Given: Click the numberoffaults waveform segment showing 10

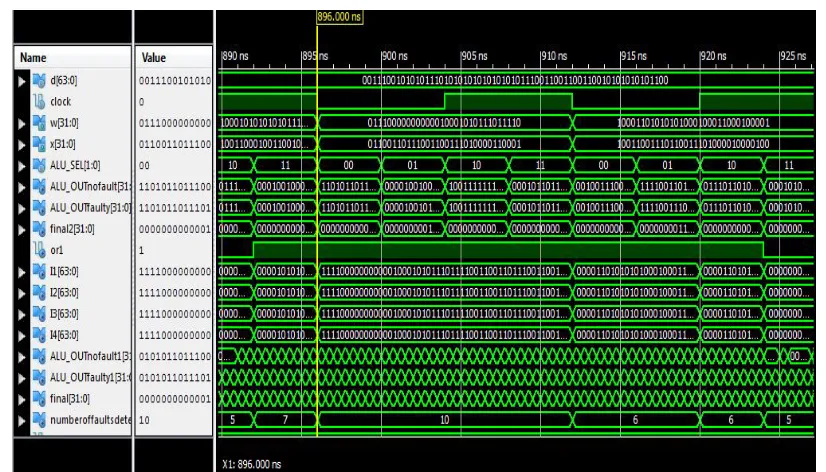Looking at the screenshot, I should click(445, 420).
